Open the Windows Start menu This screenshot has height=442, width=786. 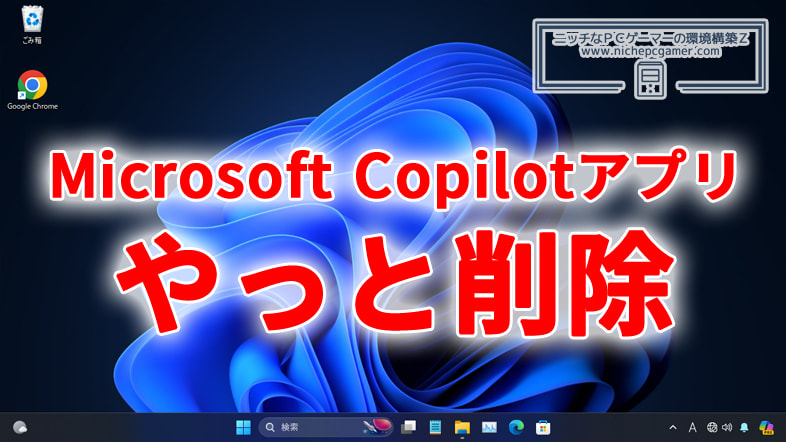[x=243, y=427]
